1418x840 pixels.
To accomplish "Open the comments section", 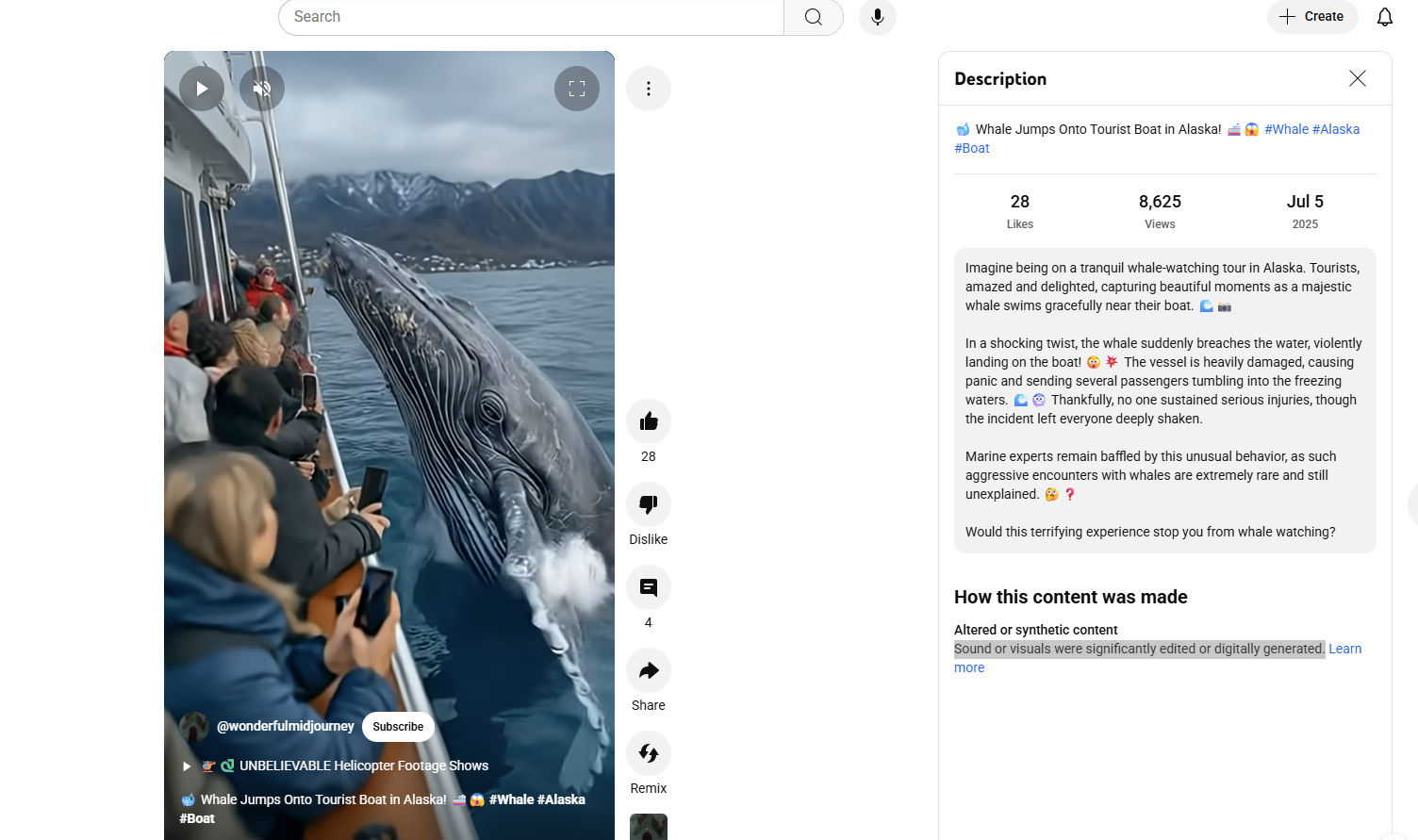I will pyautogui.click(x=649, y=587).
